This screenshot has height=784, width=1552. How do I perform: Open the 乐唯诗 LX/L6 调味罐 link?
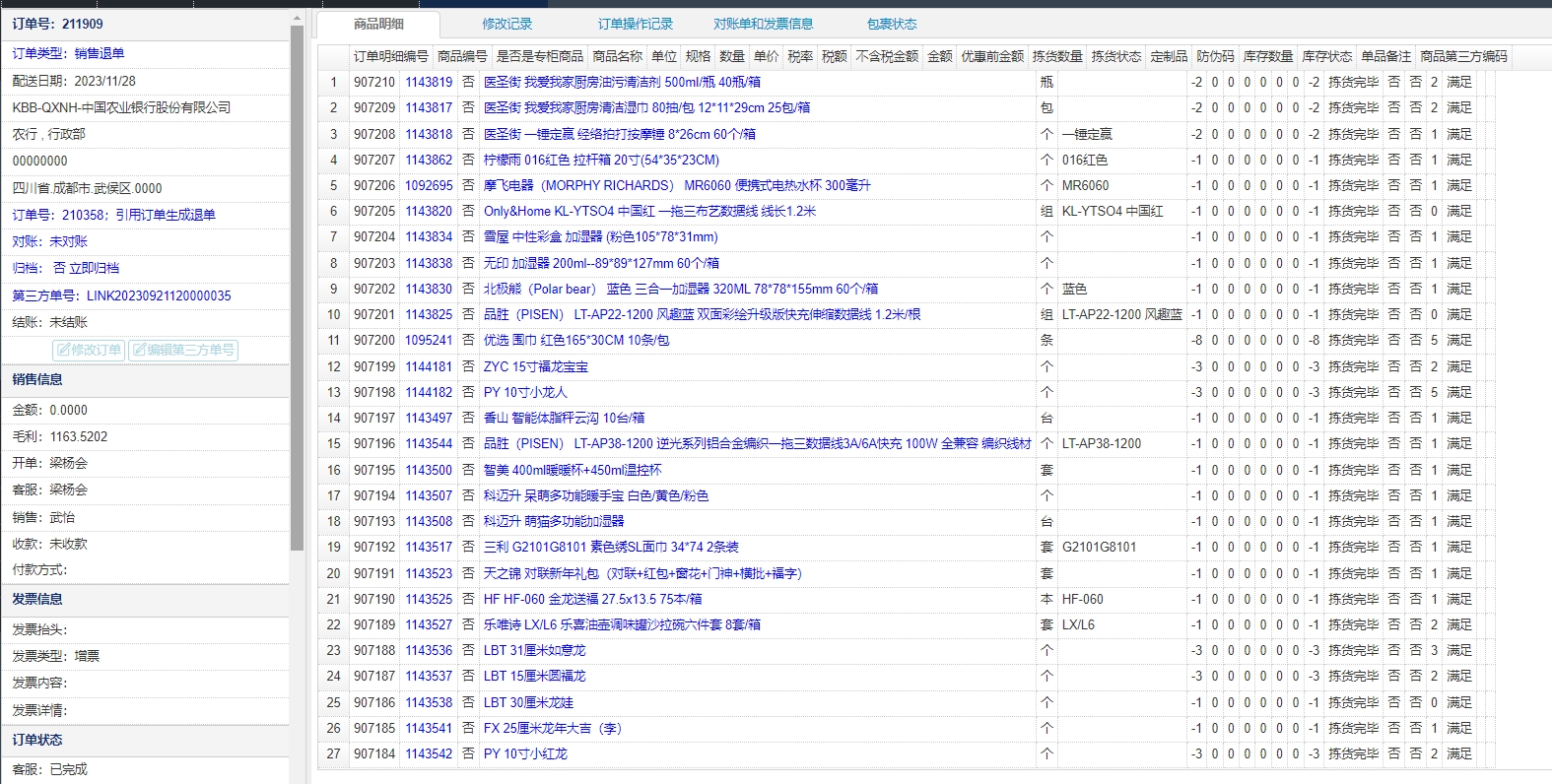622,624
